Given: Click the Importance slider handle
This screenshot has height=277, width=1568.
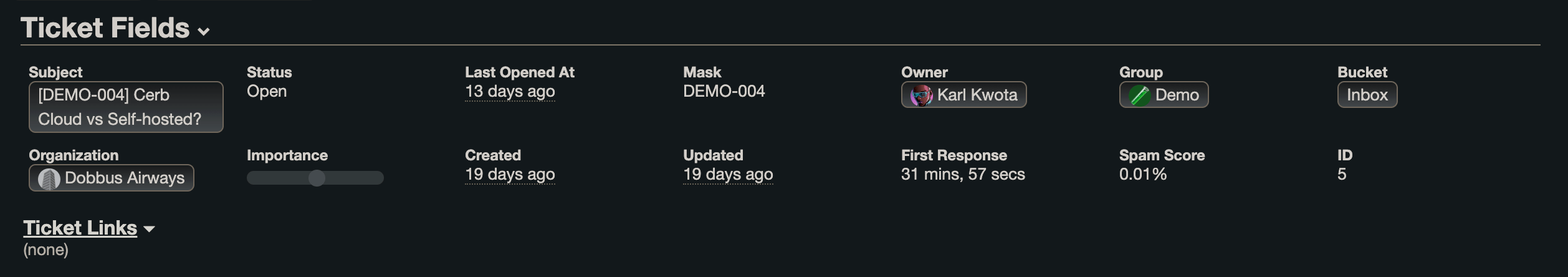Looking at the screenshot, I should (x=317, y=178).
